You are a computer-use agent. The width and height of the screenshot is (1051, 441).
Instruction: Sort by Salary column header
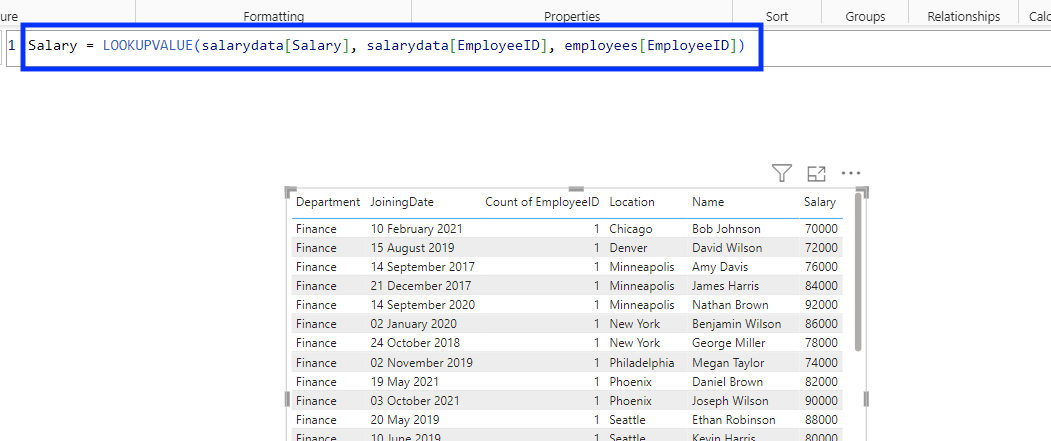[x=820, y=202]
